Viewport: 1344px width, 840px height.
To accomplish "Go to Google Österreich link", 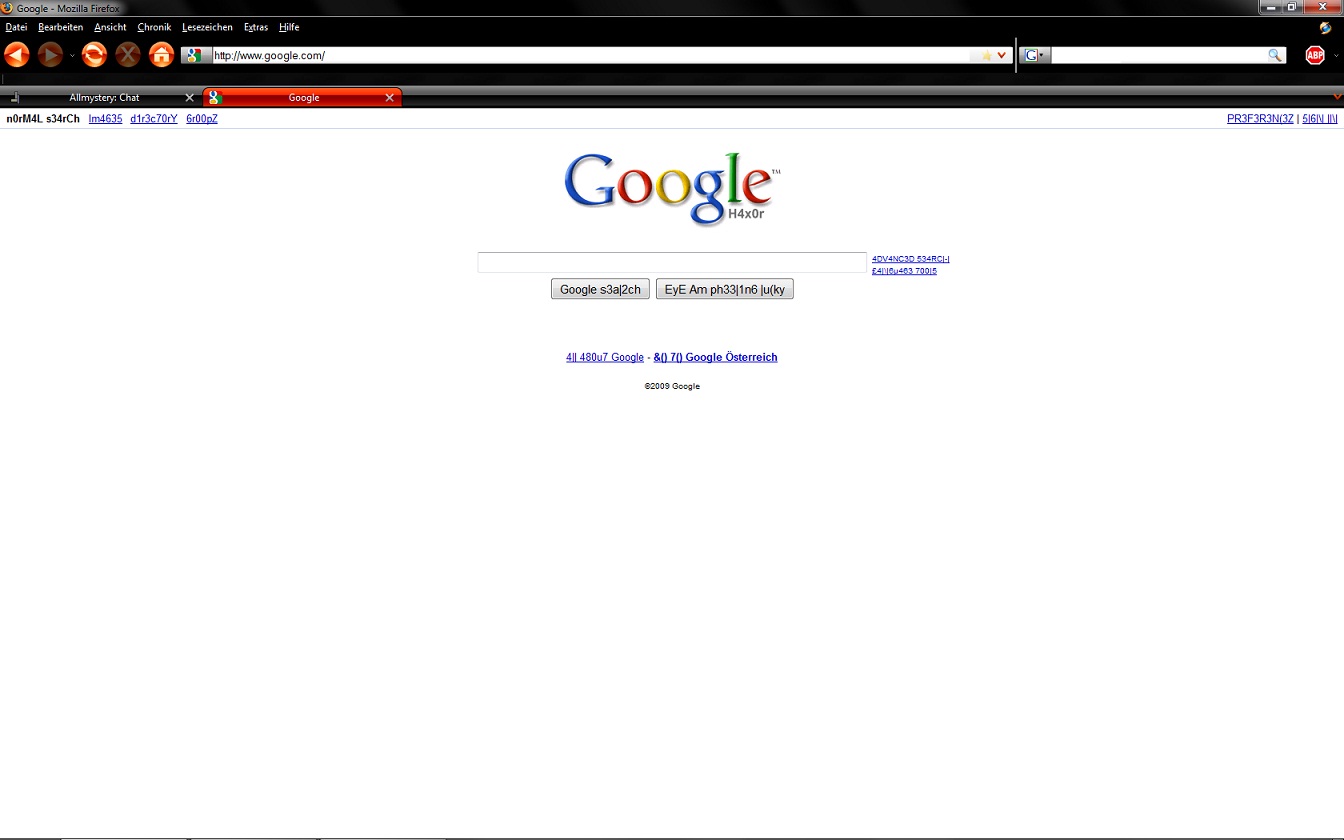I will click(x=715, y=357).
